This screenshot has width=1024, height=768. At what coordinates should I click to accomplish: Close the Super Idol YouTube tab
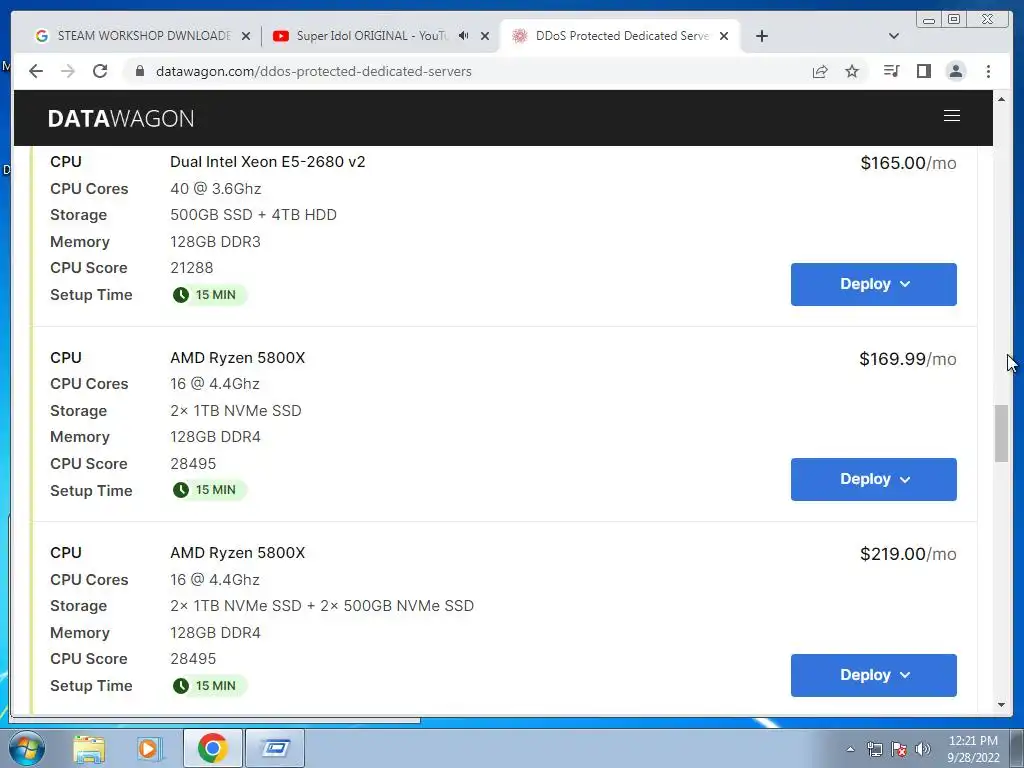(485, 36)
